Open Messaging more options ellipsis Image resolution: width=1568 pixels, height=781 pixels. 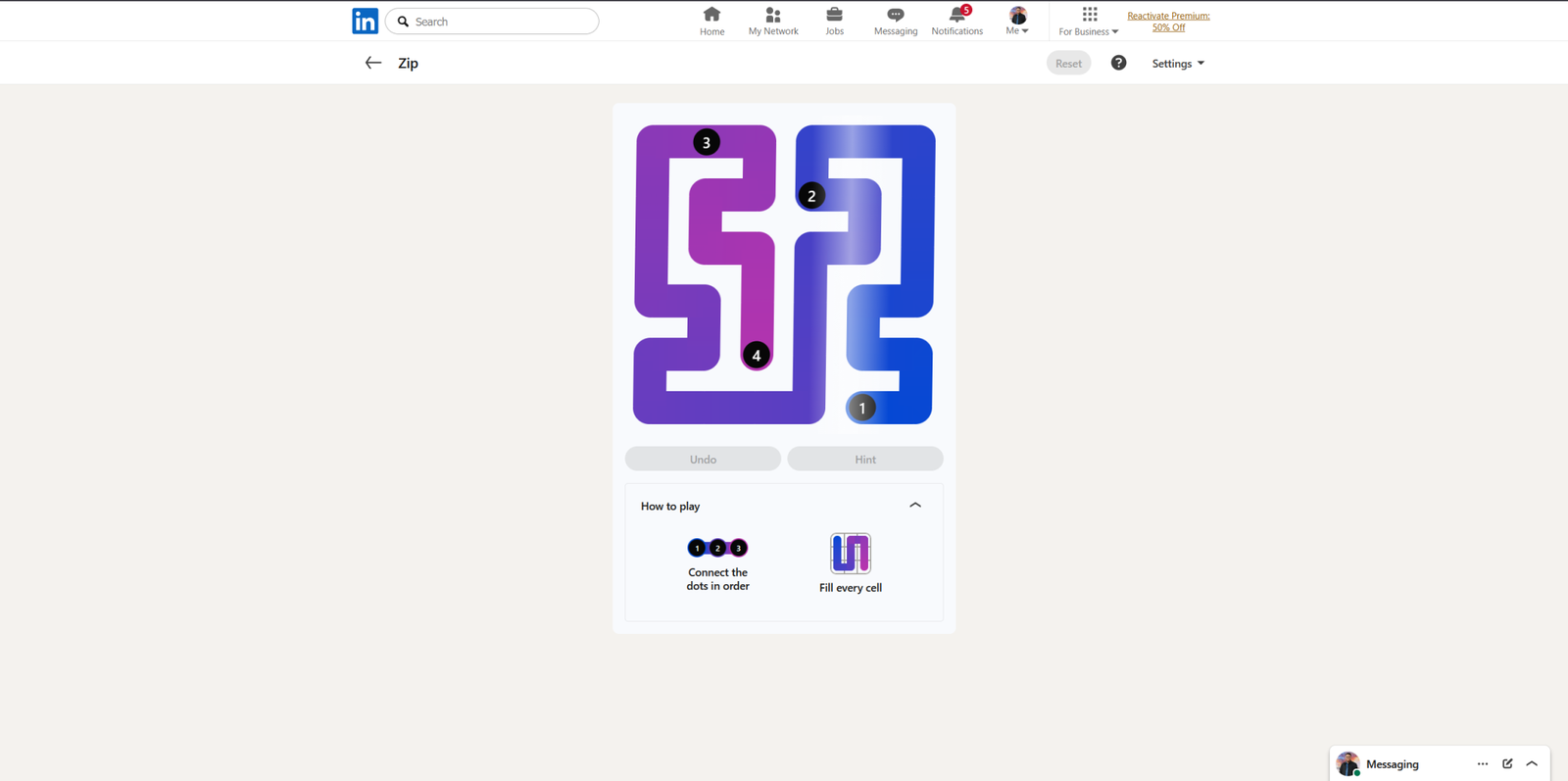pyautogui.click(x=1482, y=763)
